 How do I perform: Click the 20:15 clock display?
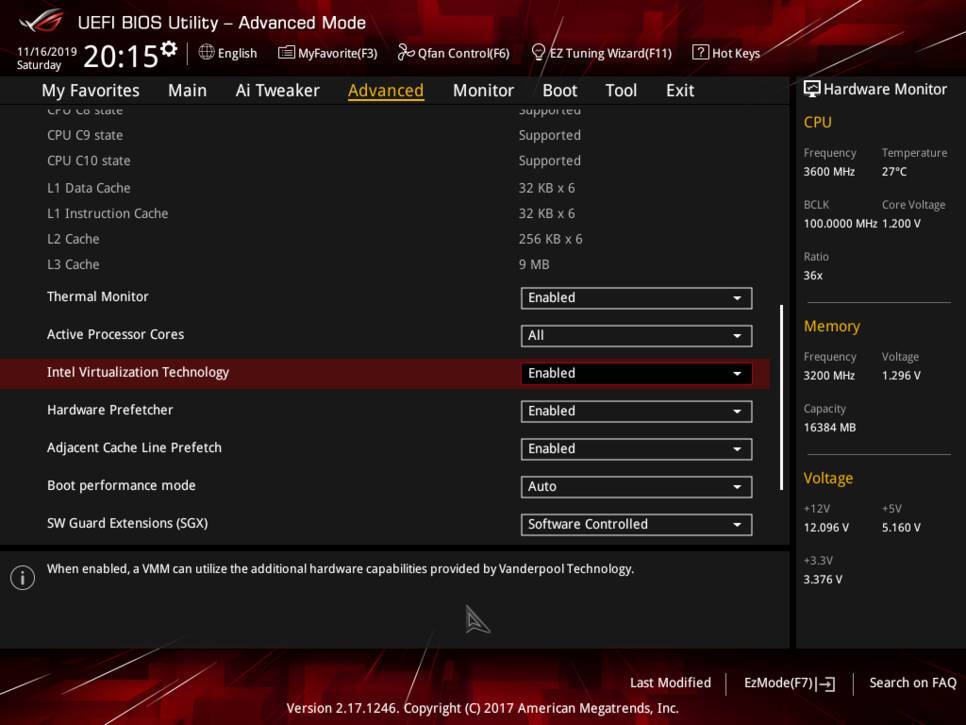point(121,56)
